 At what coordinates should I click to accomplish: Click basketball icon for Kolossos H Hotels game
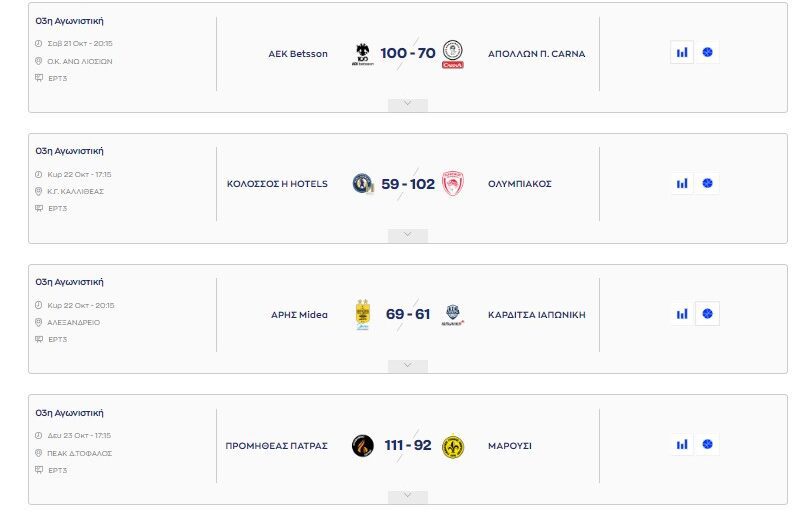[708, 184]
